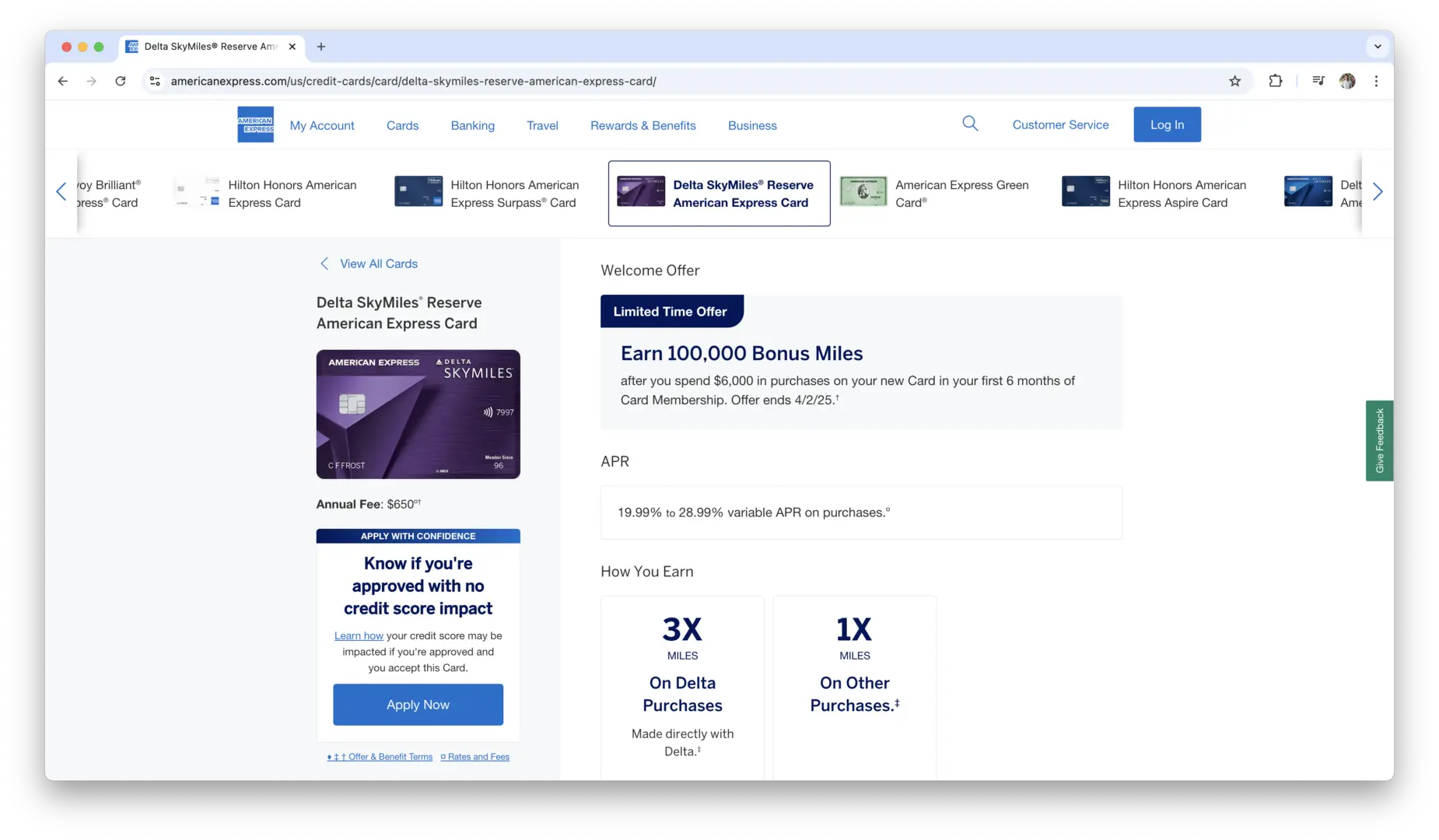The height and width of the screenshot is (840, 1439).
Task: Open the View All Cards link
Action: [x=378, y=264]
